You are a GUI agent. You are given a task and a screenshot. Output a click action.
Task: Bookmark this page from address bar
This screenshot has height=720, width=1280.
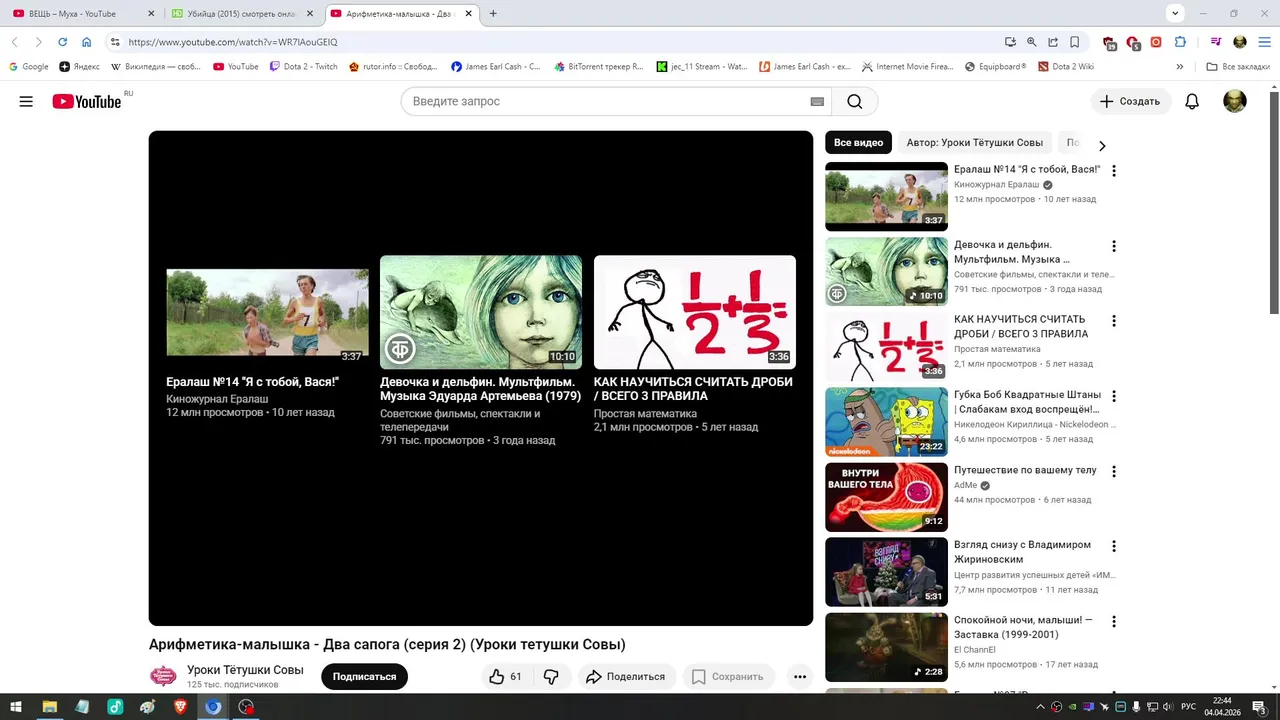(x=1075, y=42)
